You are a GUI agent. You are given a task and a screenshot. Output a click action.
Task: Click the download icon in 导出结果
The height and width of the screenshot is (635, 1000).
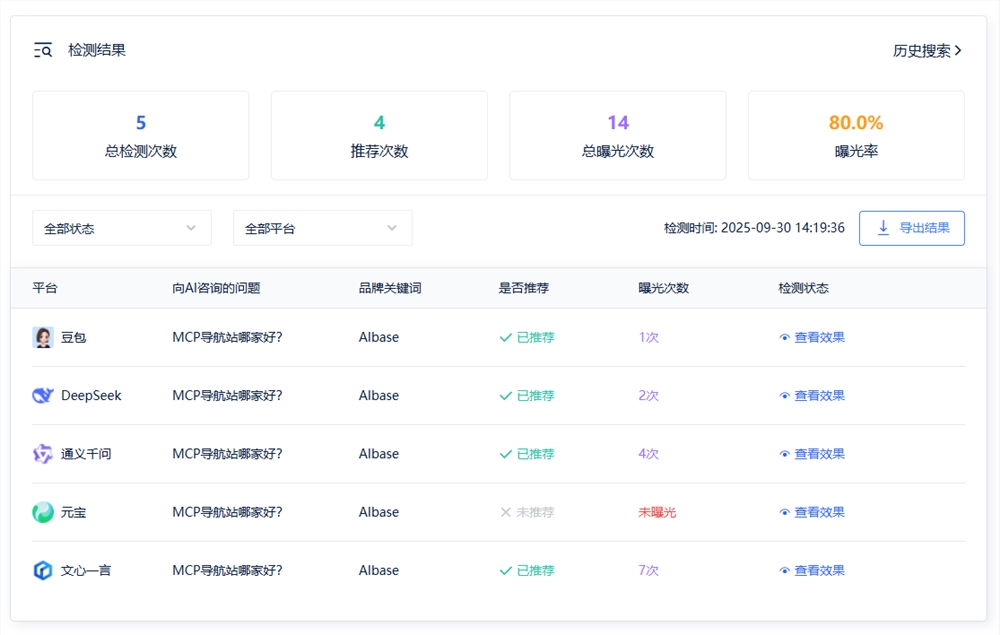pos(883,228)
